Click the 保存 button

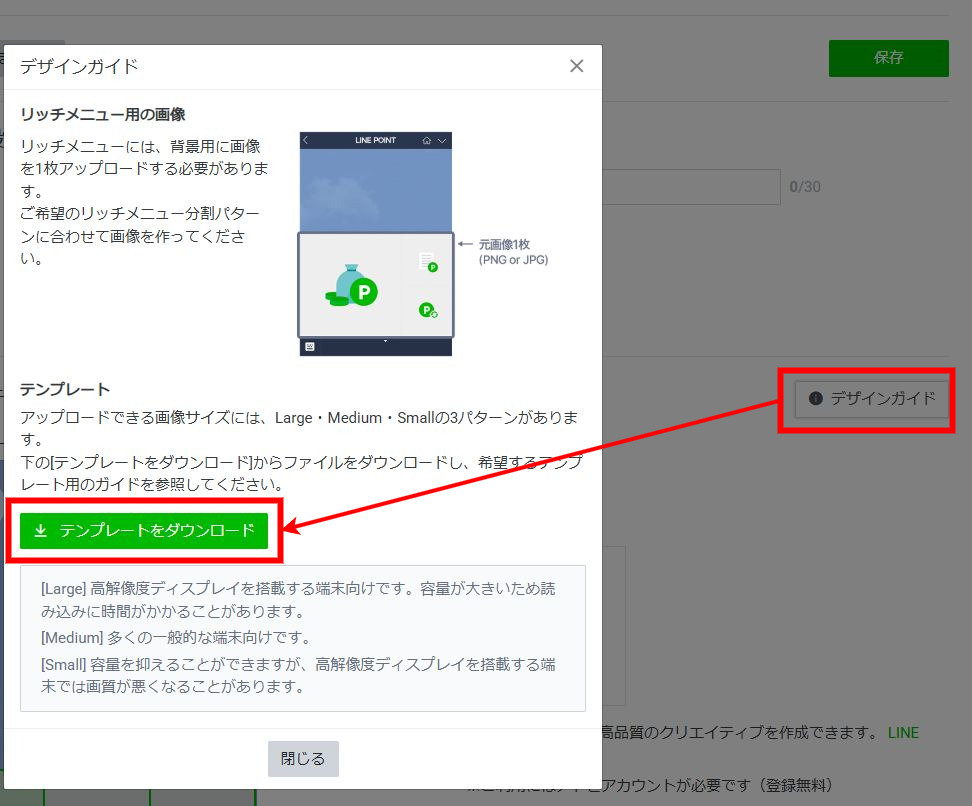tap(888, 58)
